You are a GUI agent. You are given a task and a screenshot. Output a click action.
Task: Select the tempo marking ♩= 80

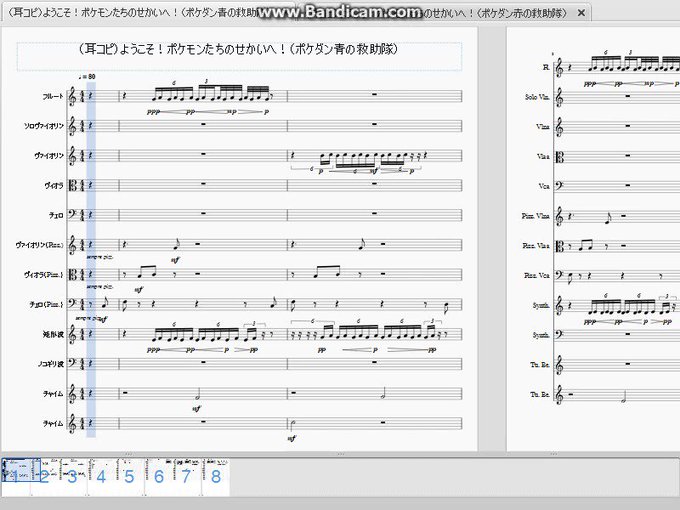click(87, 77)
